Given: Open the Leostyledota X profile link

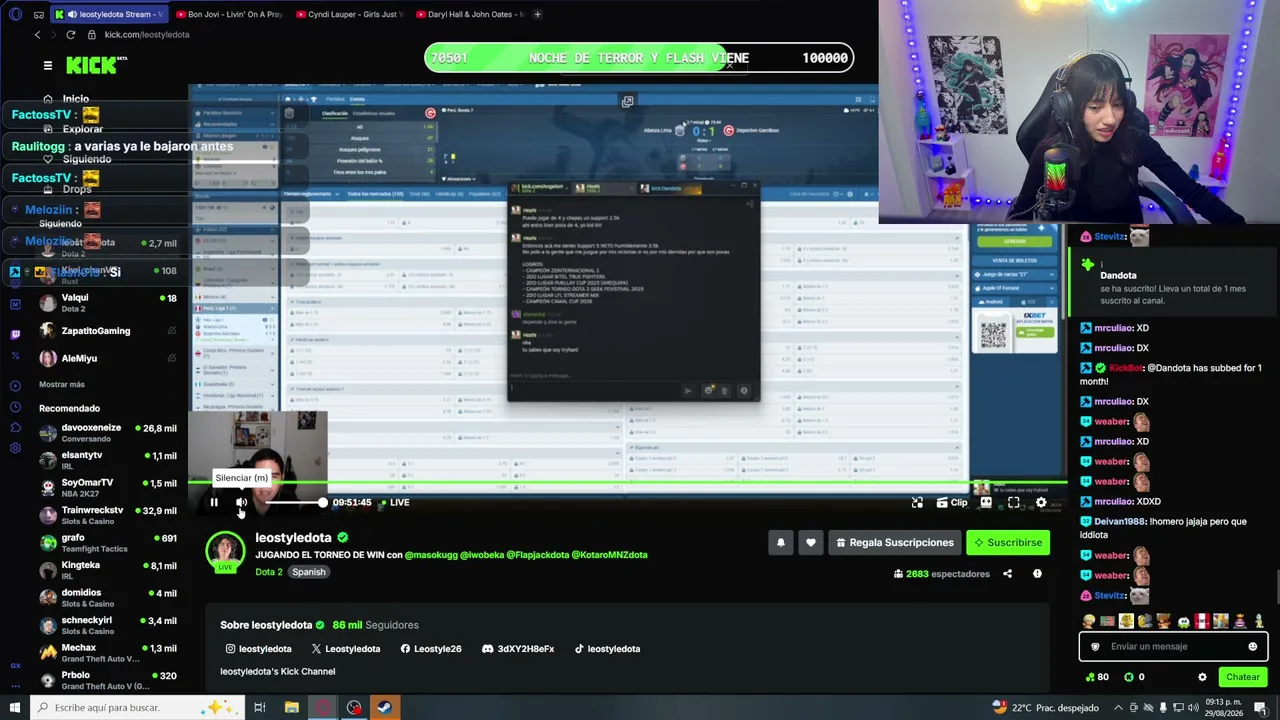Looking at the screenshot, I should pyautogui.click(x=346, y=649).
